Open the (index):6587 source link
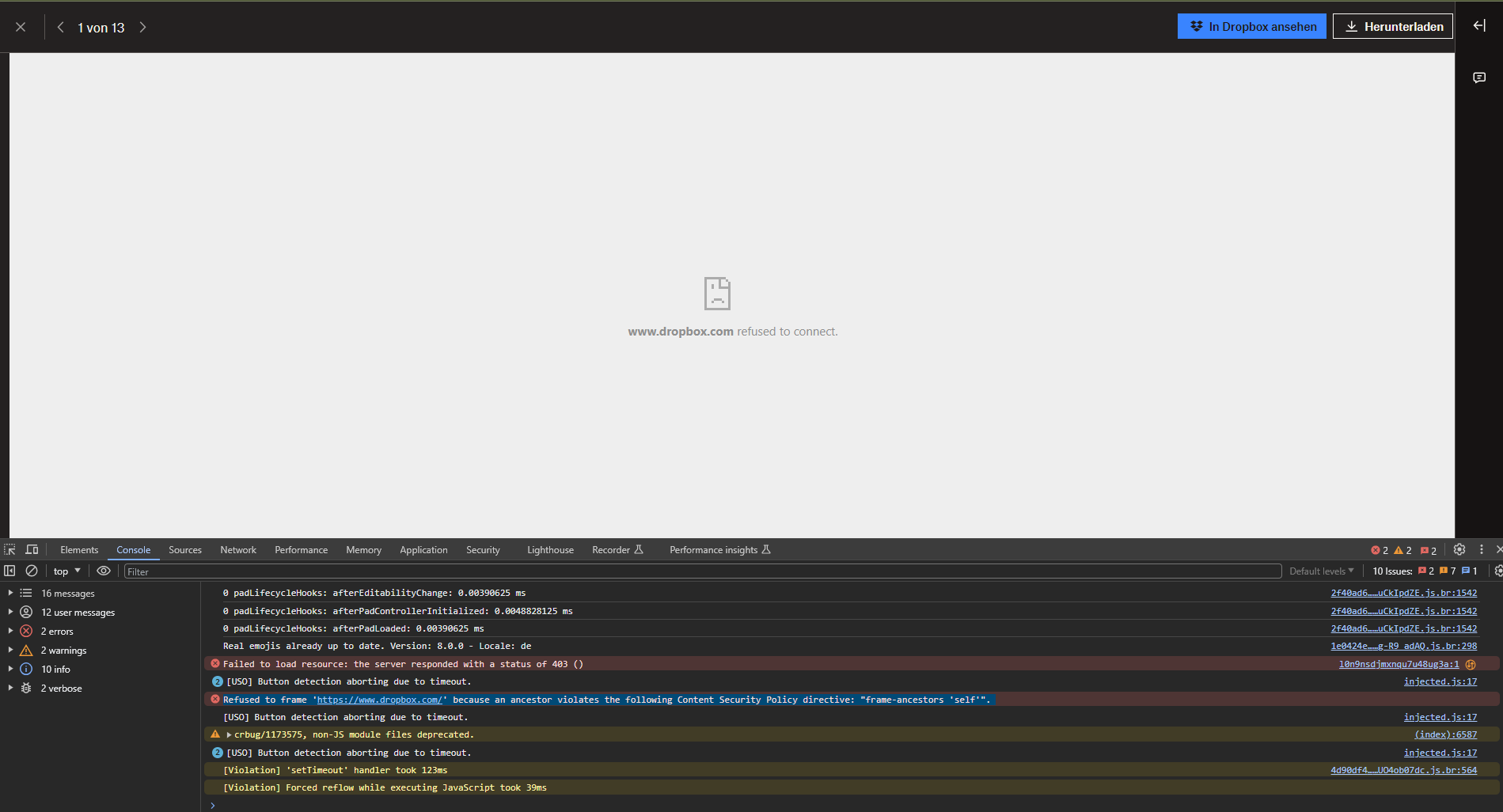 (x=1445, y=734)
